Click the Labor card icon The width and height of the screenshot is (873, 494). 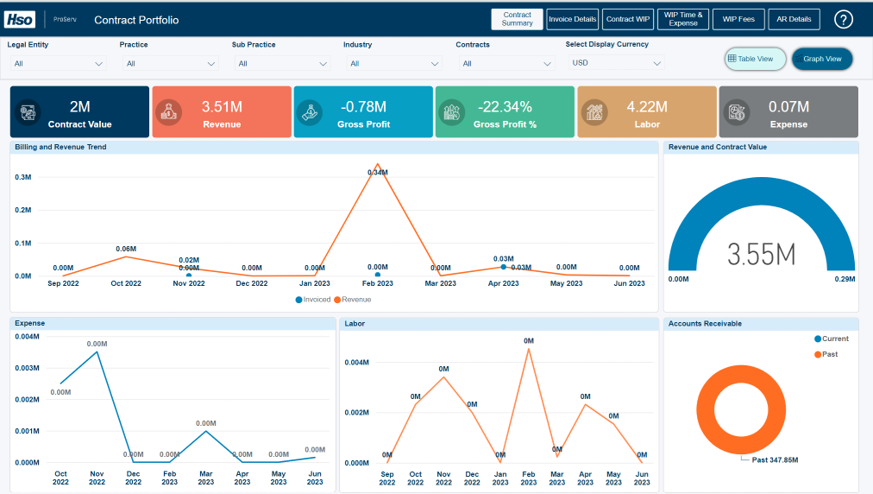[595, 112]
